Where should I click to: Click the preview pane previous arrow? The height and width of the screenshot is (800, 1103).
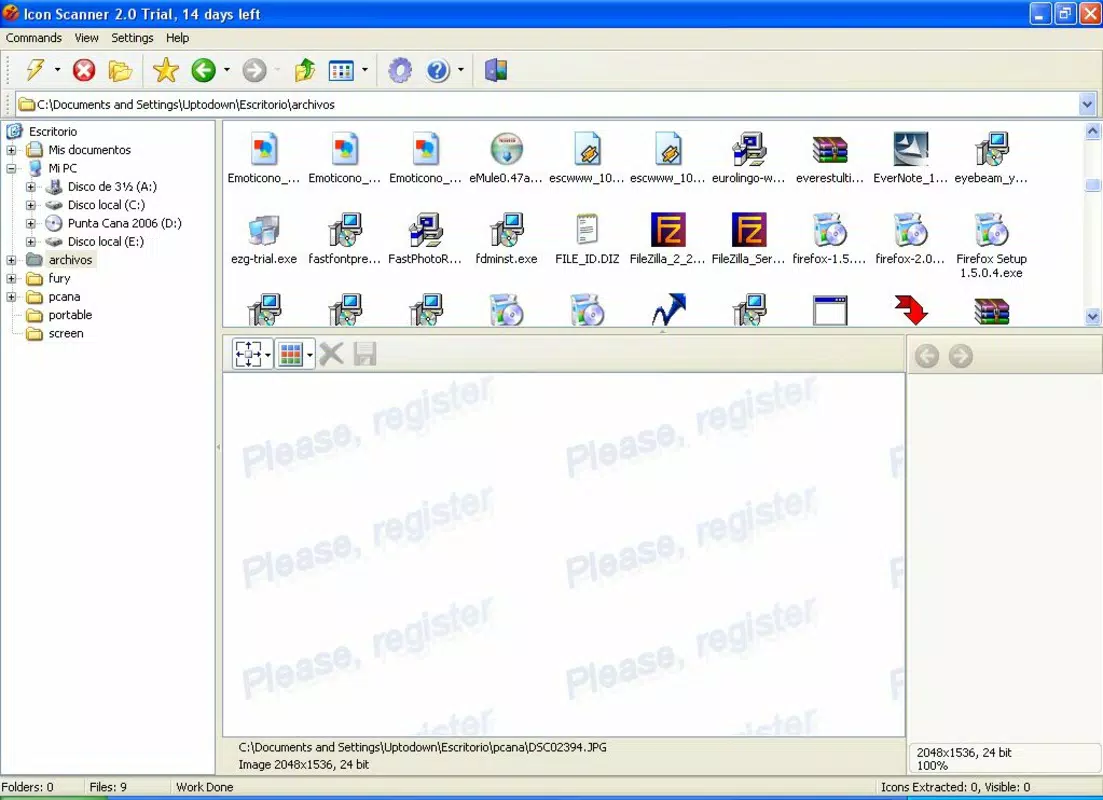927,356
